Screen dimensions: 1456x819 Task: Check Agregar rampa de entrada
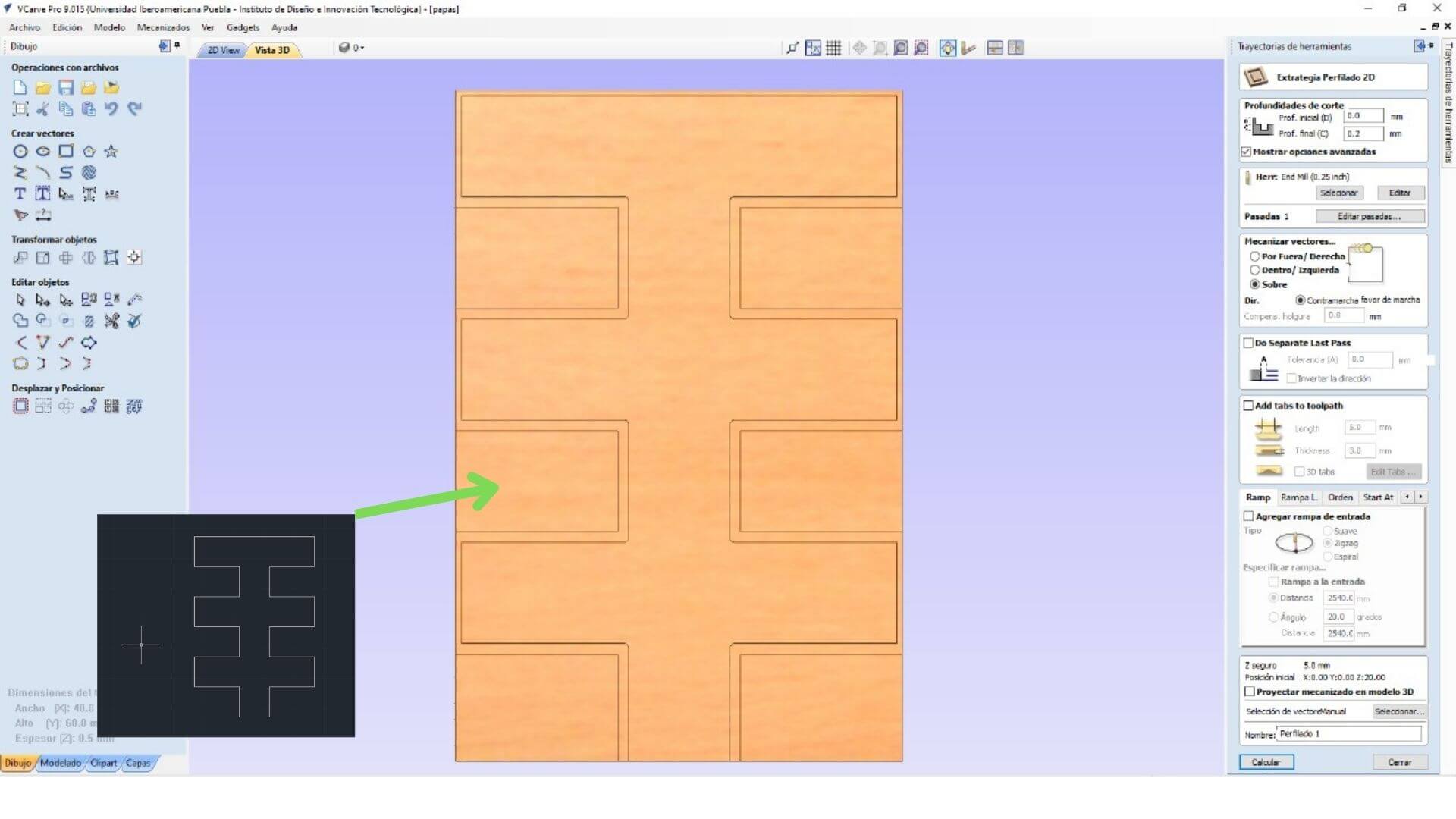(1248, 516)
